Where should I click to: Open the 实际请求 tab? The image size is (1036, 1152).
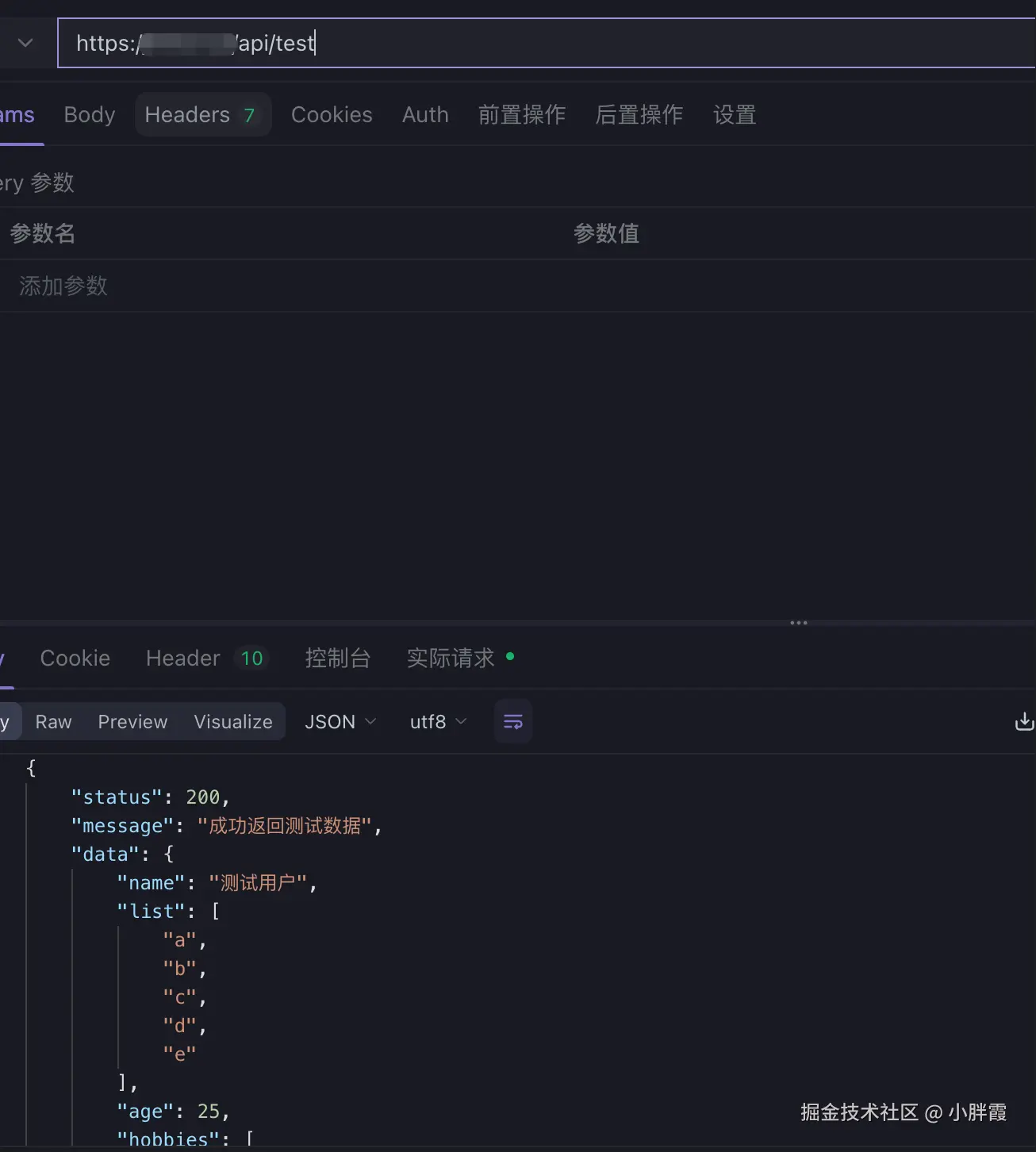coord(461,659)
